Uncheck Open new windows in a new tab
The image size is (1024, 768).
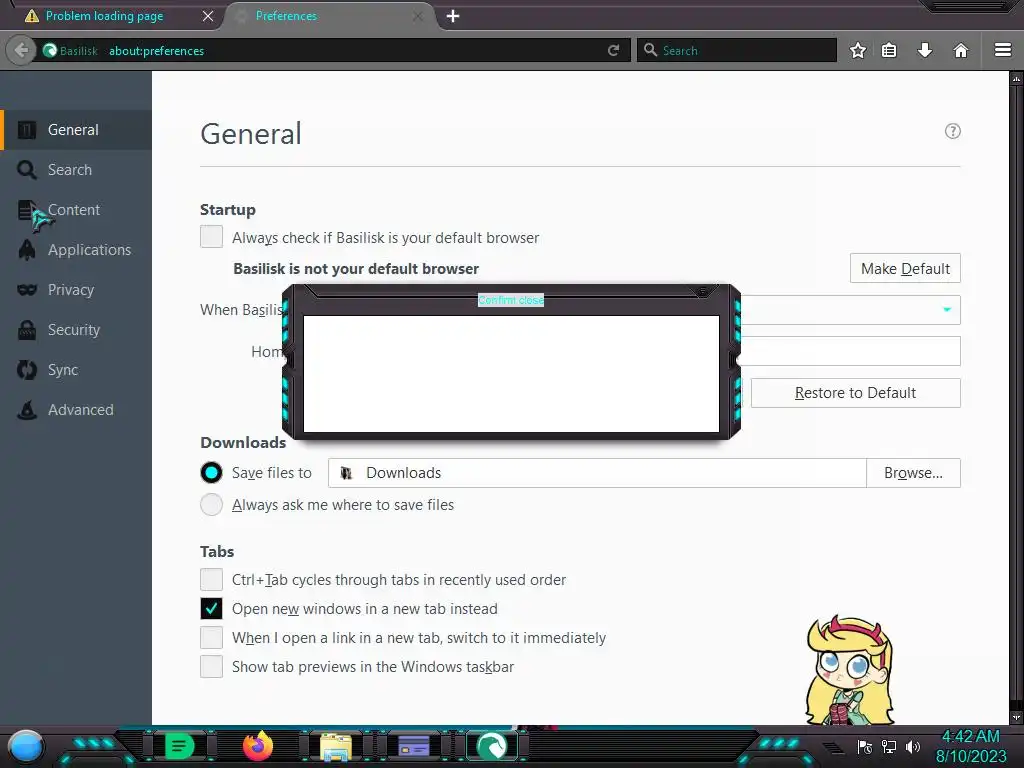[211, 609]
